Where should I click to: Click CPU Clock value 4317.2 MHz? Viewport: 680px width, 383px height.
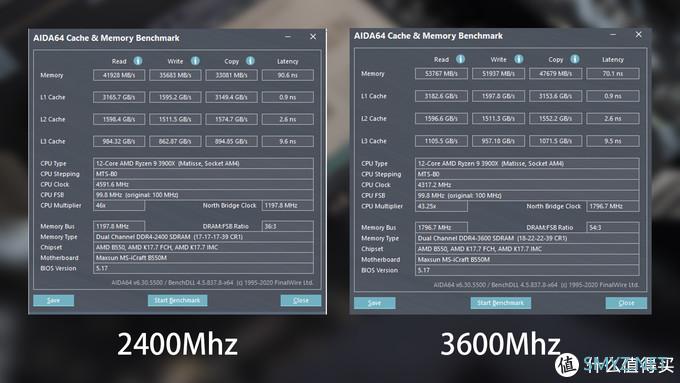coord(527,185)
